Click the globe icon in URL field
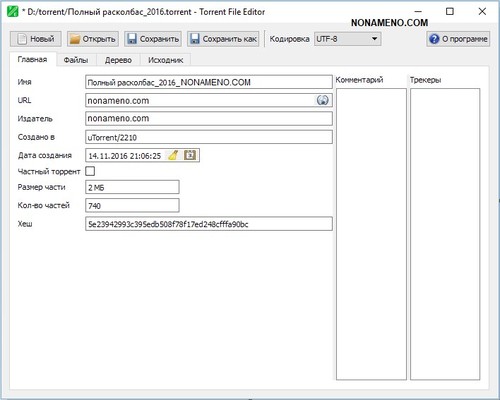The height and width of the screenshot is (400, 500). click(322, 100)
